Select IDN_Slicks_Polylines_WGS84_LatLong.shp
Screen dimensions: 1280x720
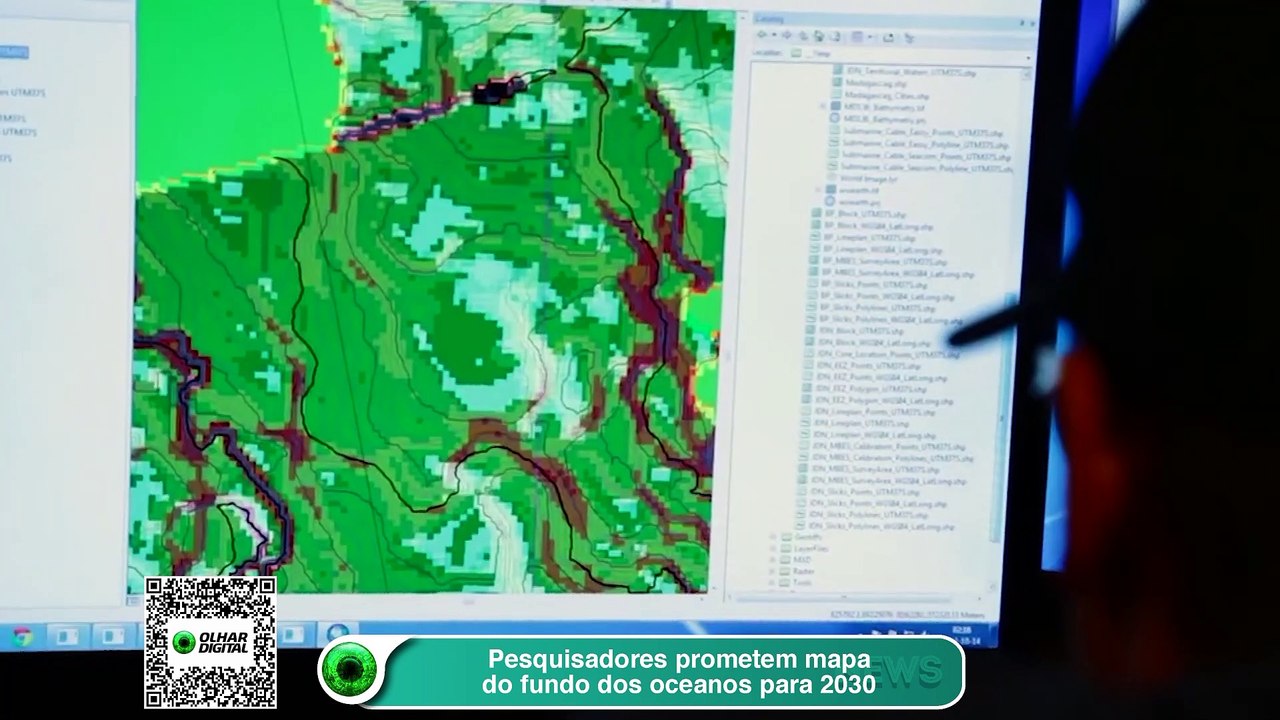882,525
